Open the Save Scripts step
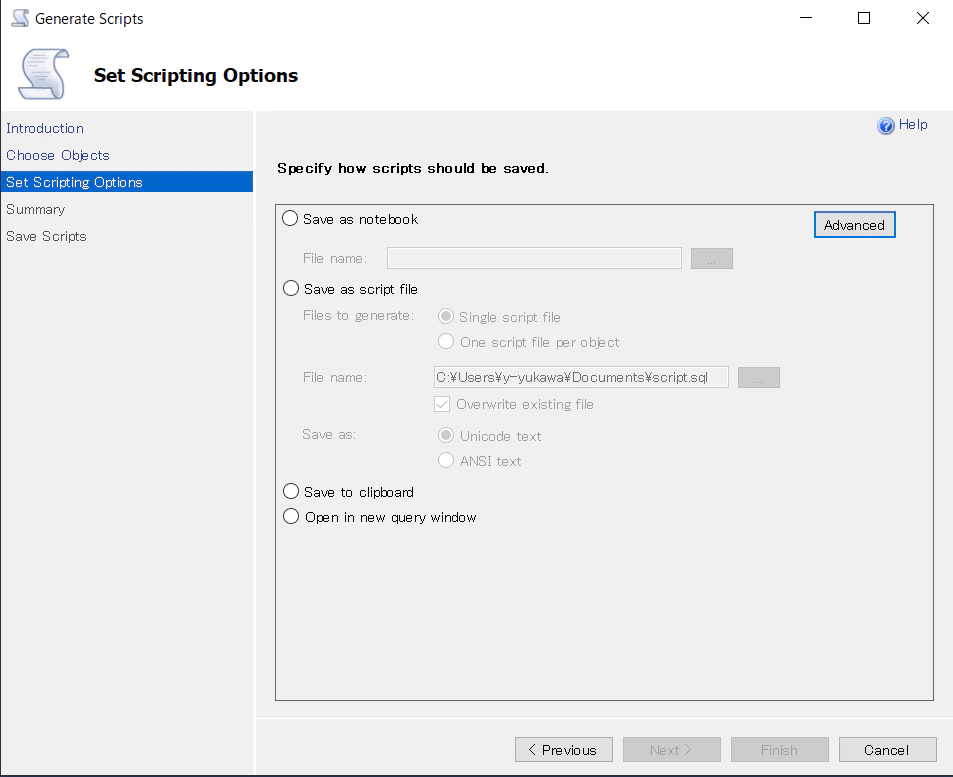953x777 pixels. pyautogui.click(x=46, y=236)
